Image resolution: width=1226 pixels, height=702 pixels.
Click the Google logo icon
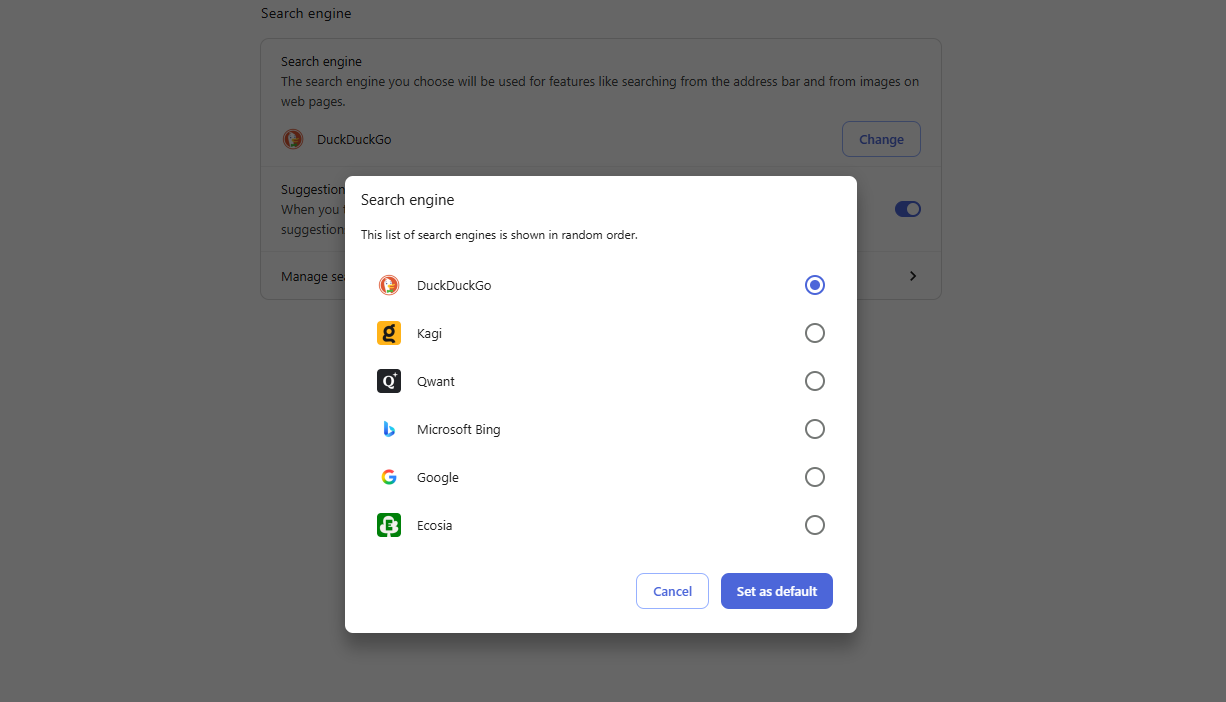click(389, 477)
